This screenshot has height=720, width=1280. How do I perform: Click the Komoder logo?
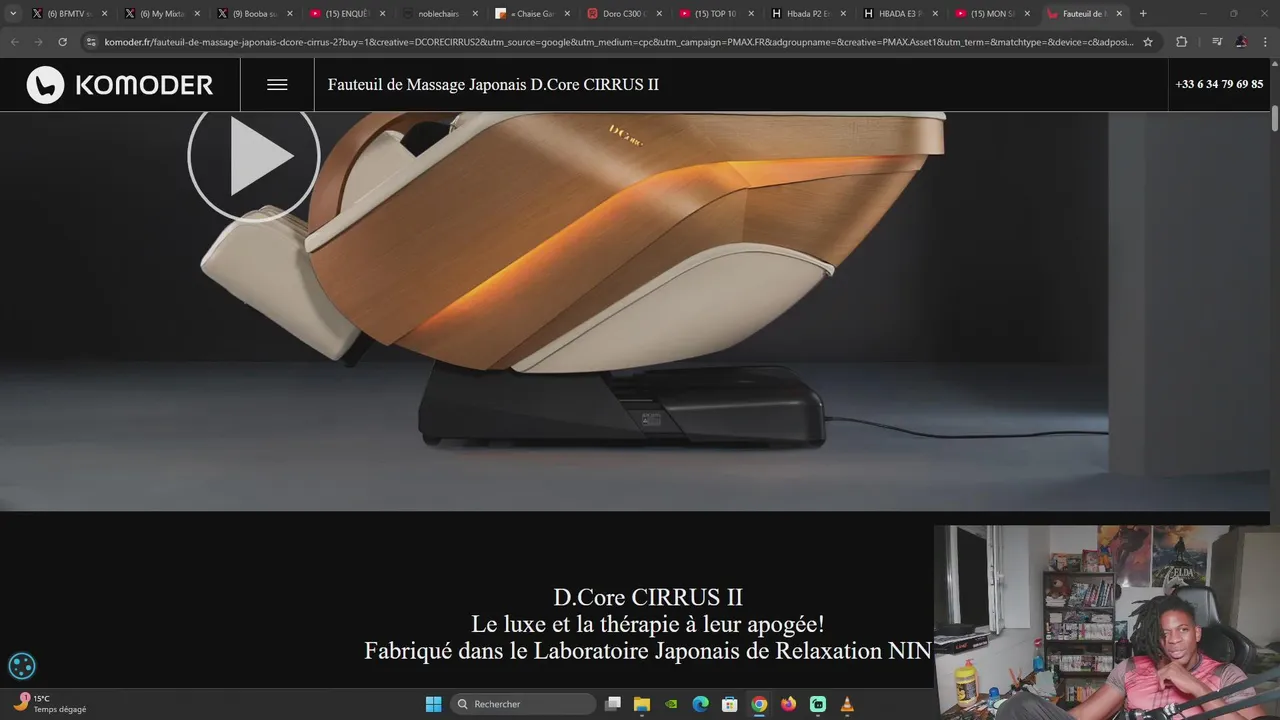coord(120,85)
